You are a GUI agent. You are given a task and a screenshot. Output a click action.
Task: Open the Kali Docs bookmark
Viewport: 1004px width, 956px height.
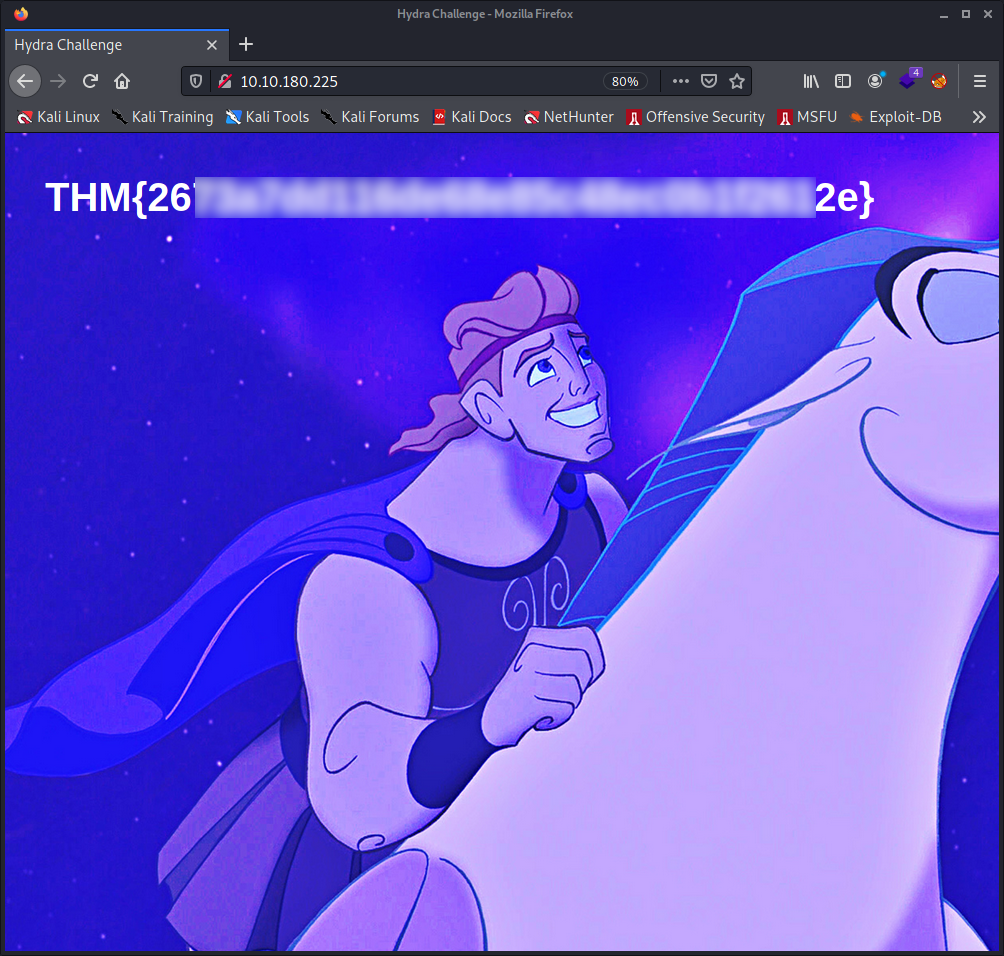click(x=472, y=117)
